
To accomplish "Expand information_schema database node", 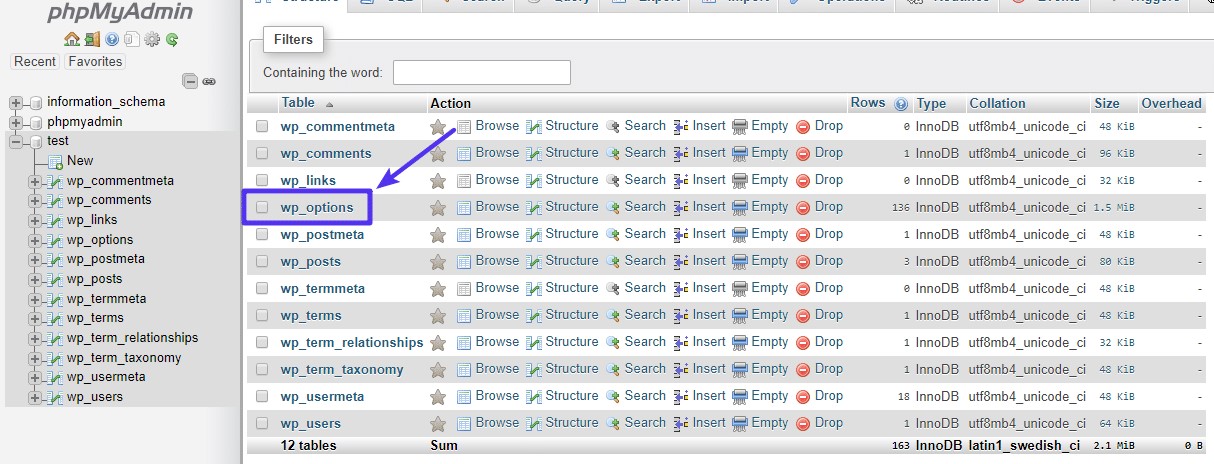I will (x=16, y=102).
